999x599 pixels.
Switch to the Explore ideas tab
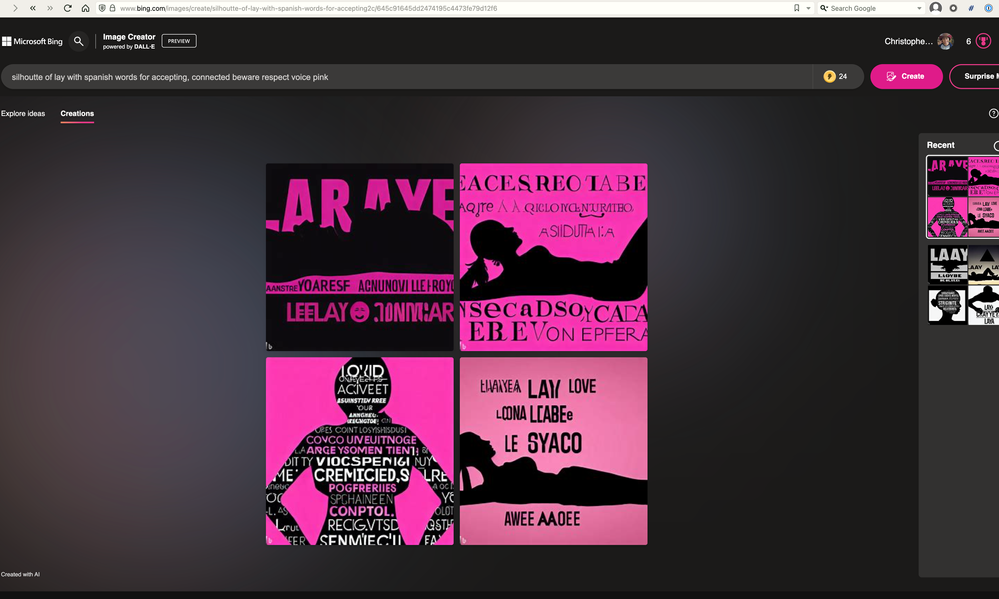tap(23, 113)
